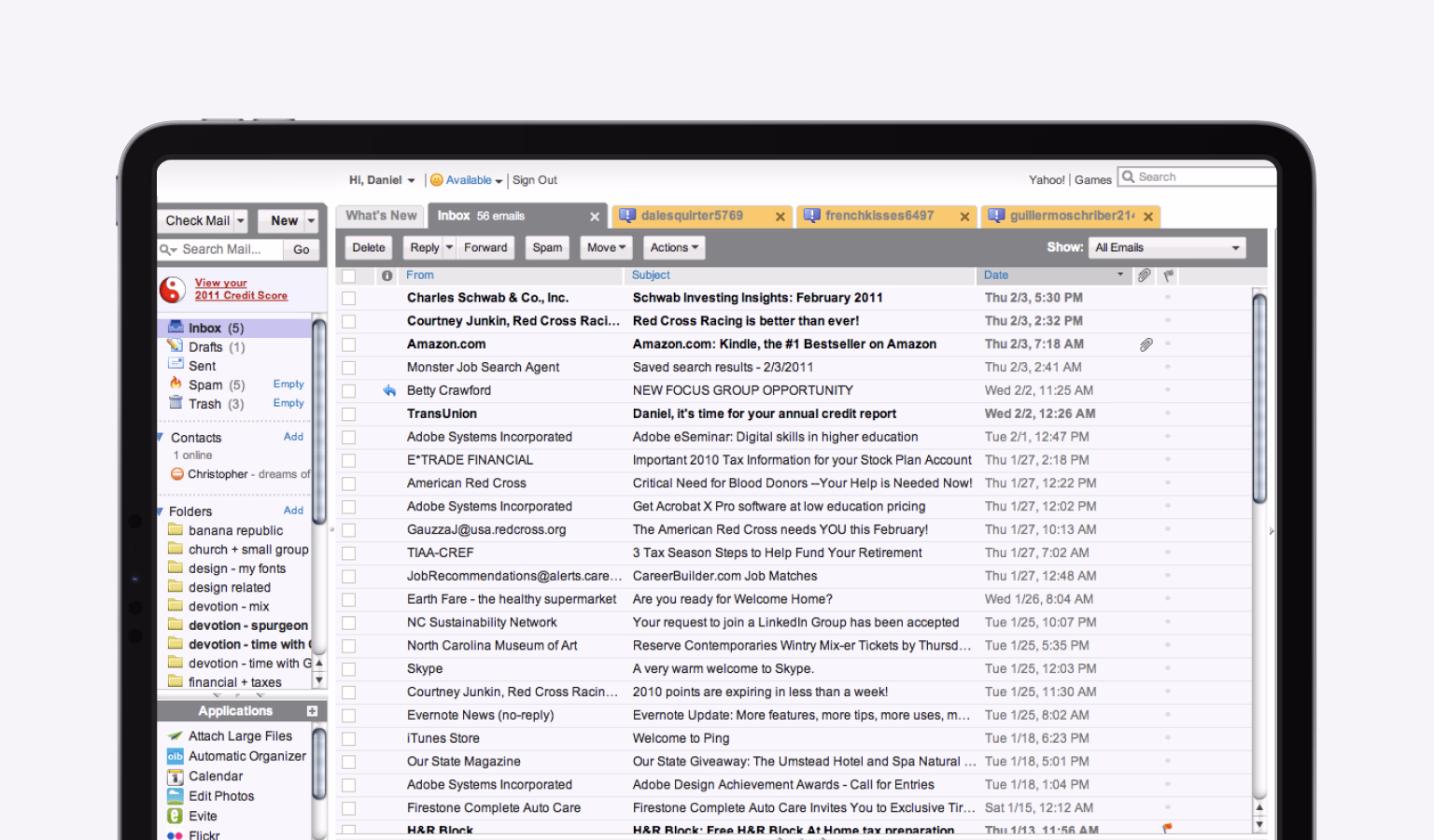Check the Monster Job Search Agent checkbox

tap(348, 368)
